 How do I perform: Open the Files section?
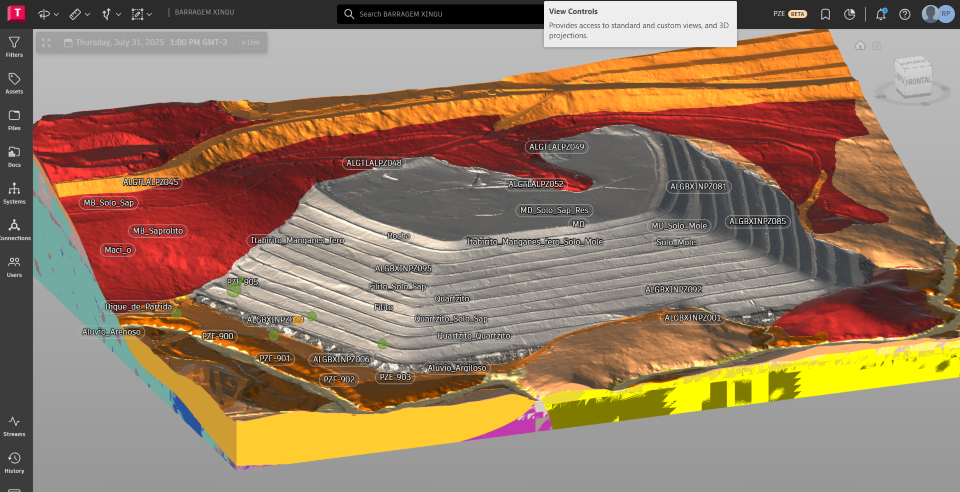coord(14,120)
